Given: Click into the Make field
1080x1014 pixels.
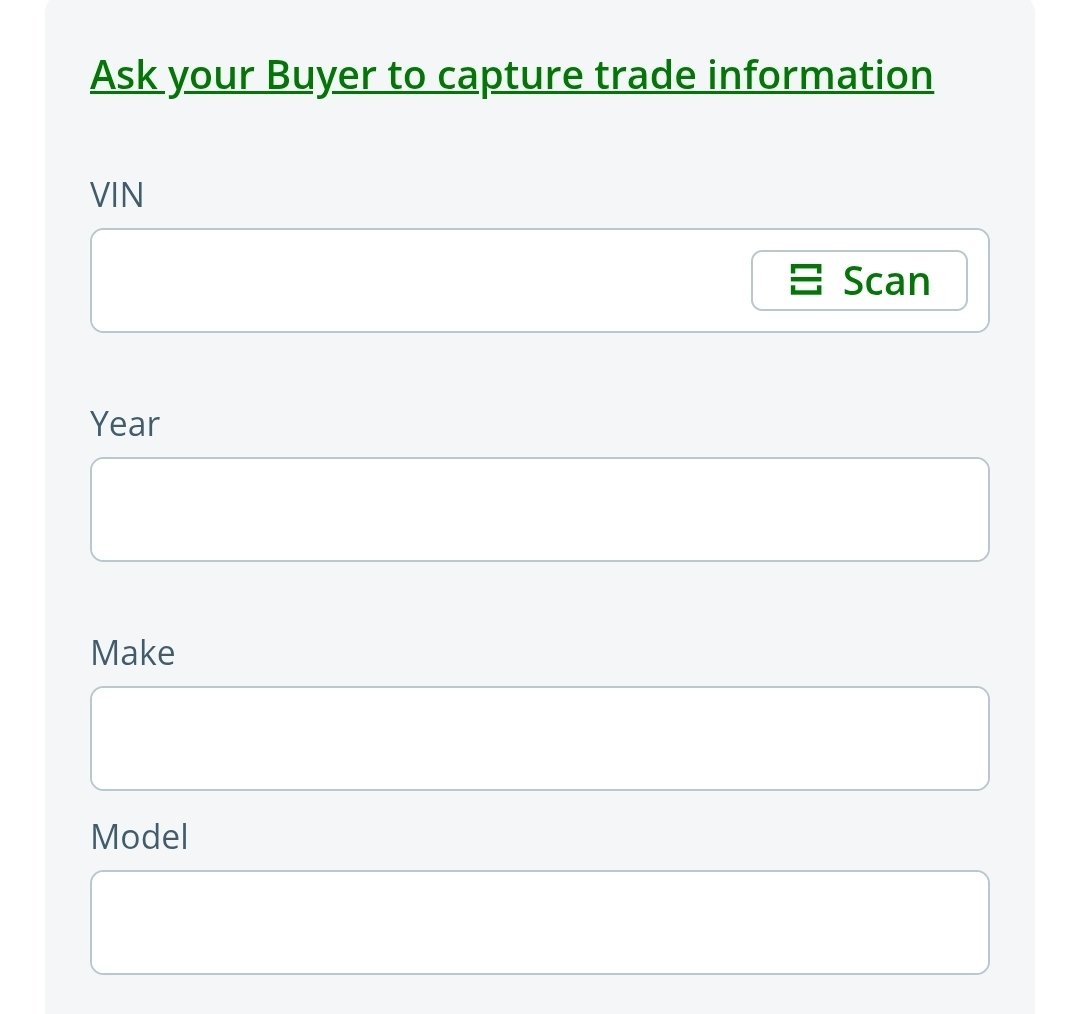Looking at the screenshot, I should (539, 738).
